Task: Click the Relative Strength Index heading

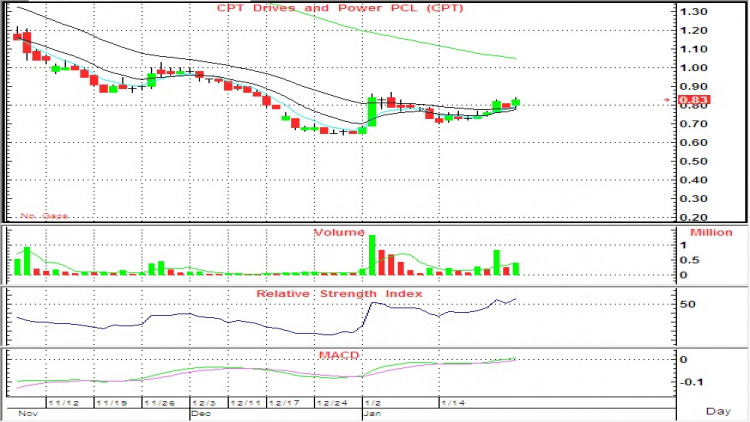Action: tap(339, 294)
